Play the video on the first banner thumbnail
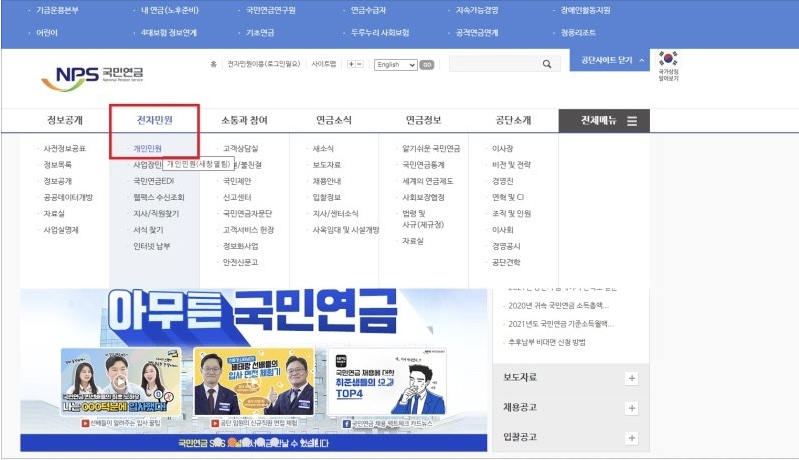The image size is (799, 460). coord(120,382)
